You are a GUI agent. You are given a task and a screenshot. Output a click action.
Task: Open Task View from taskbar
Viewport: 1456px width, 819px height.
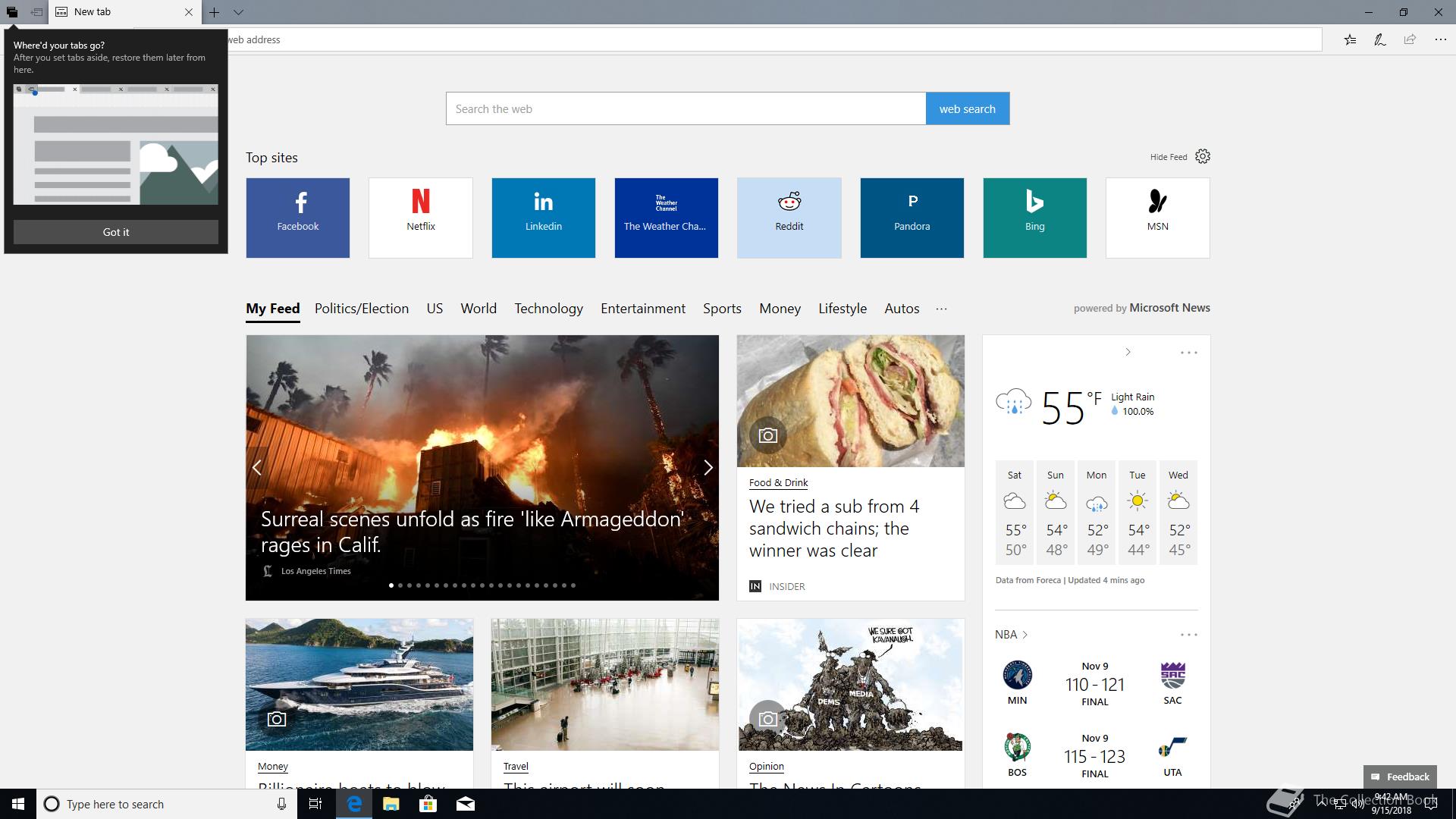(x=315, y=804)
